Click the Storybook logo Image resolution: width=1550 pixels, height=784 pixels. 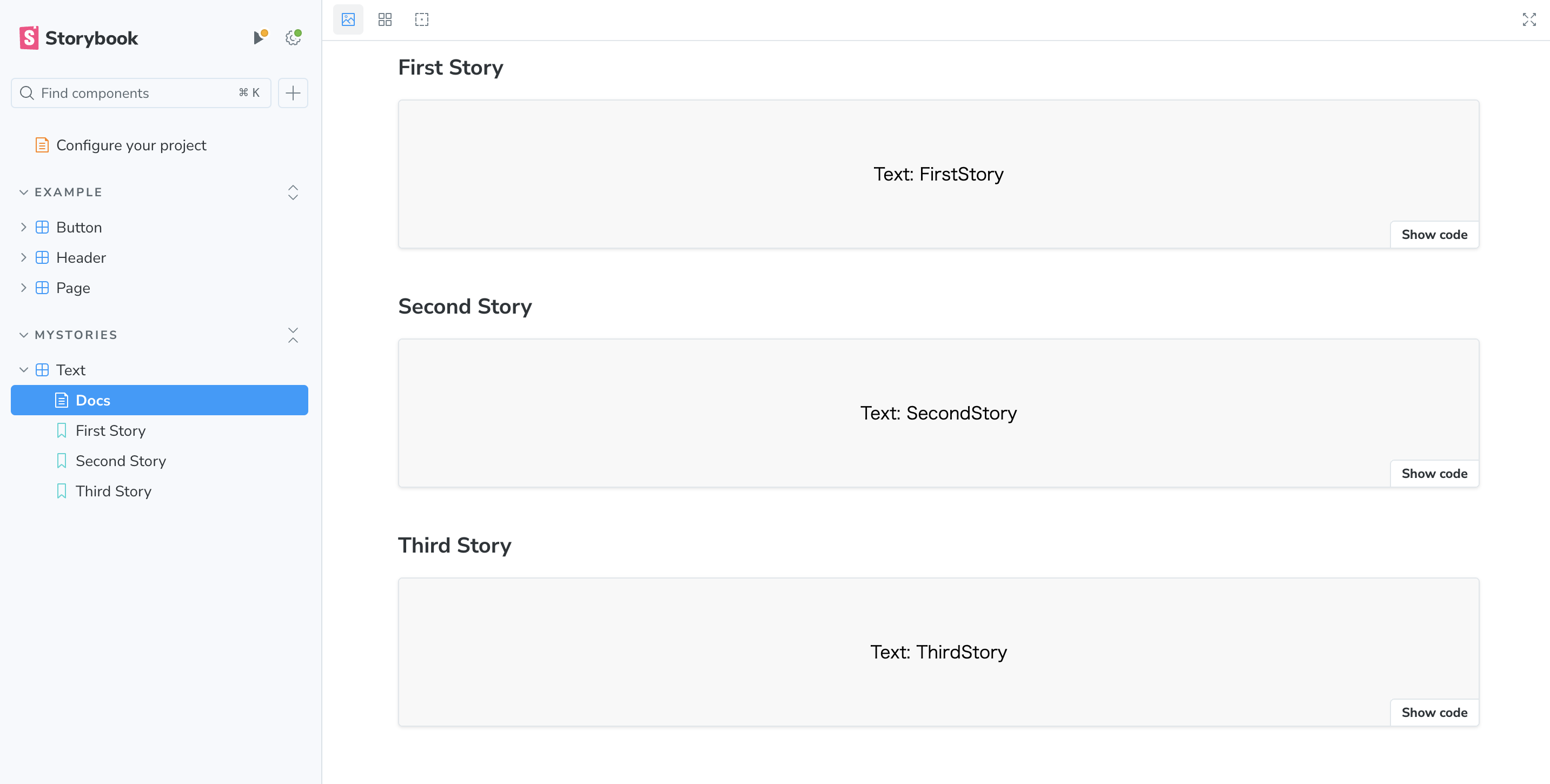pyautogui.click(x=79, y=38)
